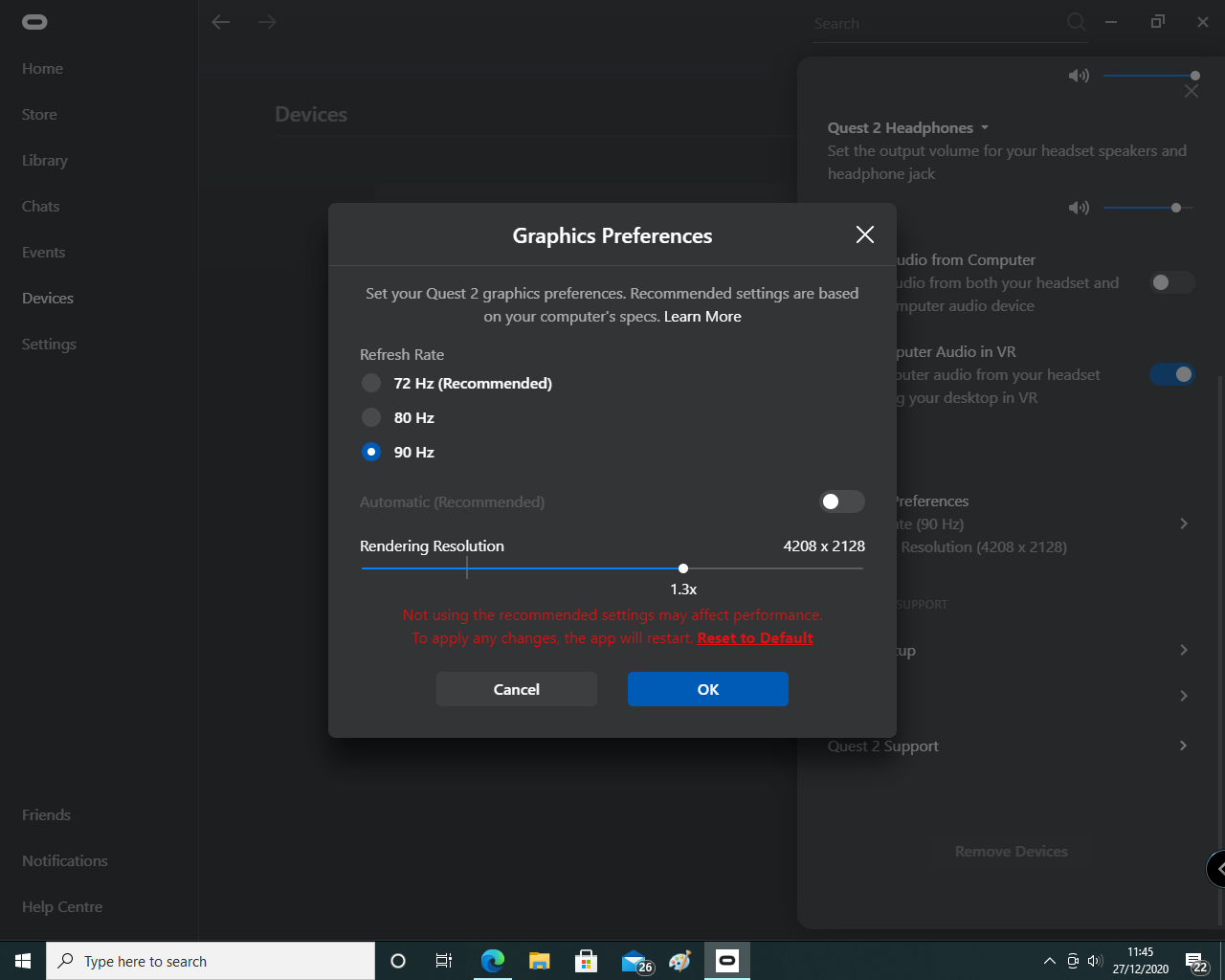
Task: Open Chats in sidebar
Action: coord(40,207)
